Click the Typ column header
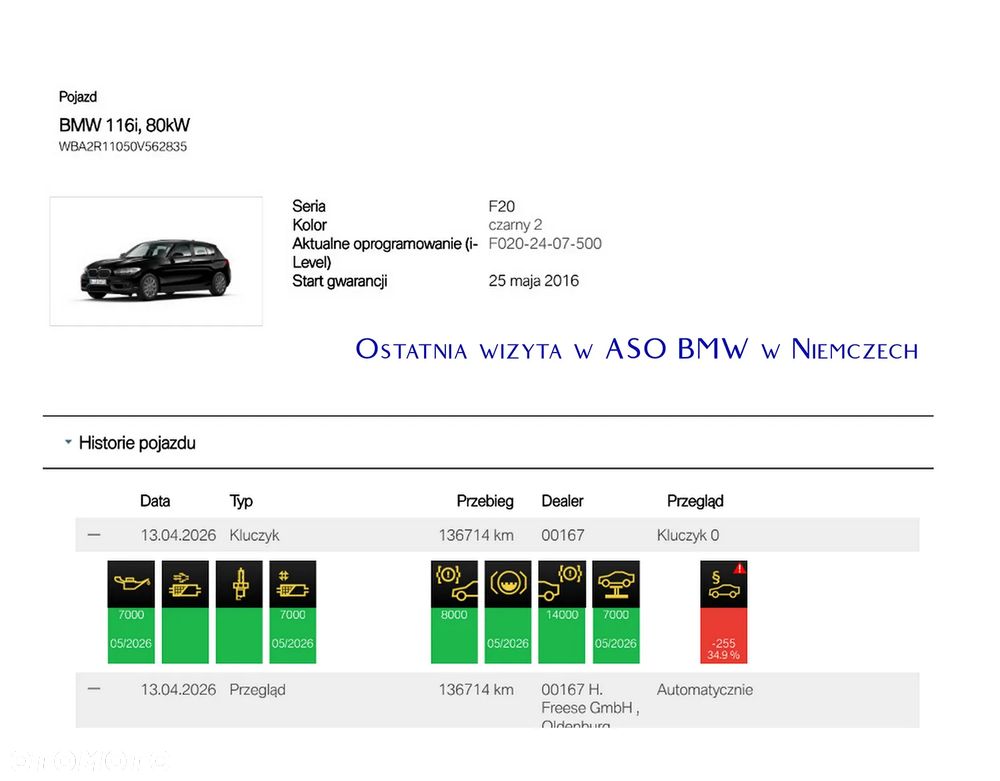Image resolution: width=1000 pixels, height=781 pixels. click(241, 501)
